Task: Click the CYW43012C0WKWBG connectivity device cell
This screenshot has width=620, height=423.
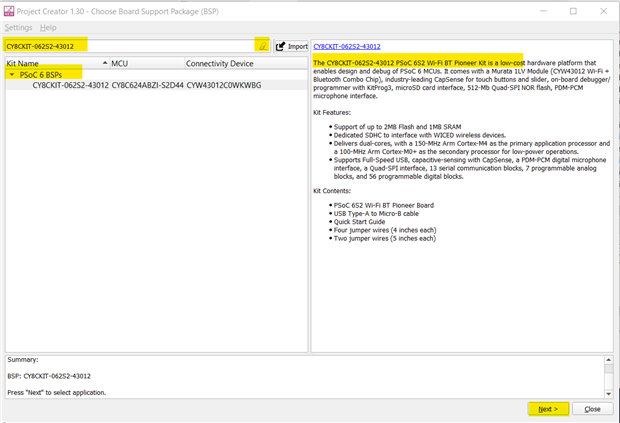Action: (x=224, y=85)
